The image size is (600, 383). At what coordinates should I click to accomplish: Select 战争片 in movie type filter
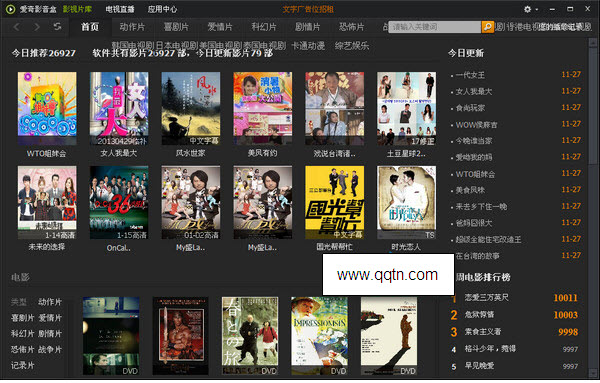click(50, 349)
